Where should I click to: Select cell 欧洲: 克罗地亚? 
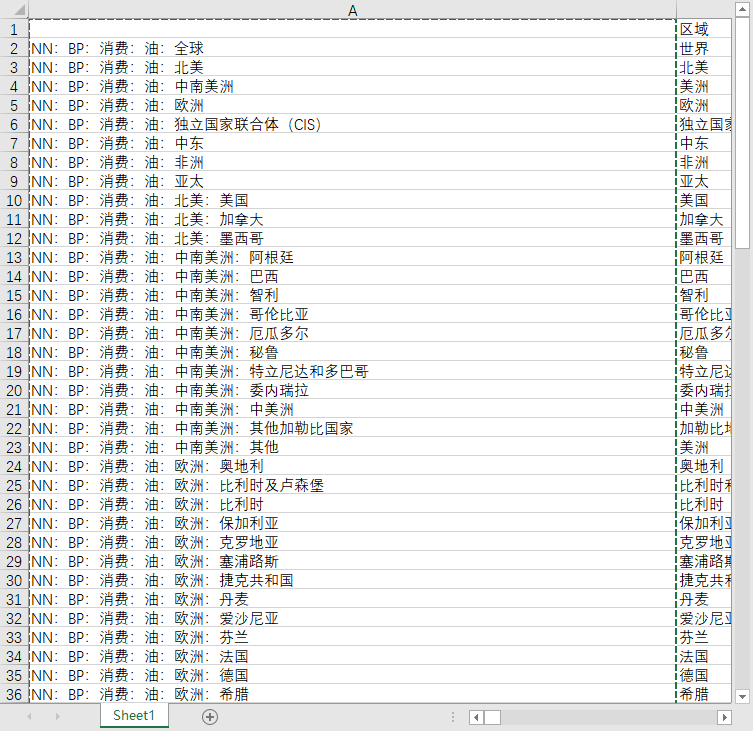coord(352,542)
